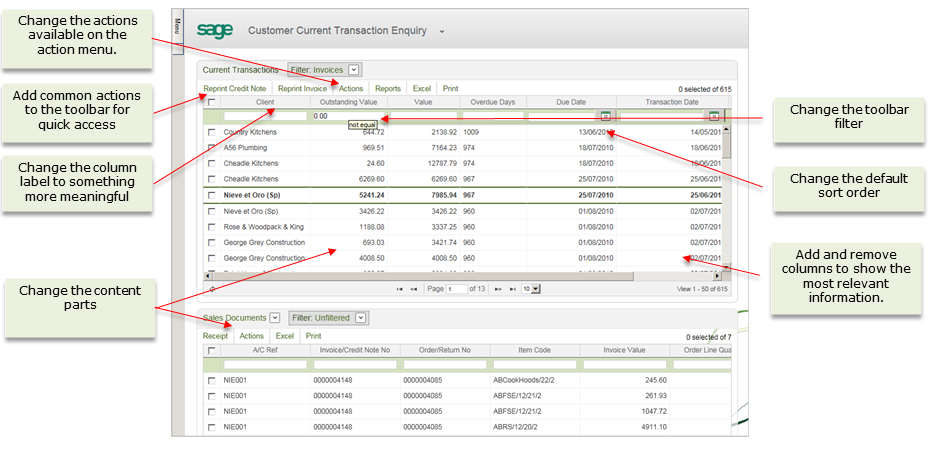The height and width of the screenshot is (453, 945).
Task: Open the Transaction Date filter calendar icon
Action: point(714,116)
